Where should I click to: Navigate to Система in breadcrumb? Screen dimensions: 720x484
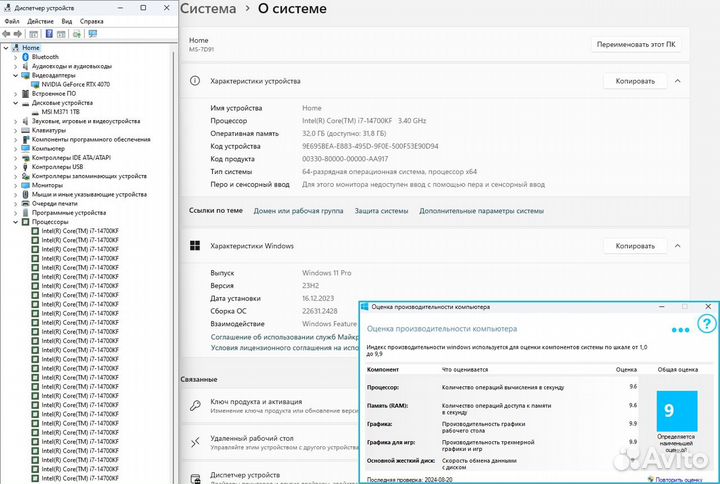click(x=208, y=9)
